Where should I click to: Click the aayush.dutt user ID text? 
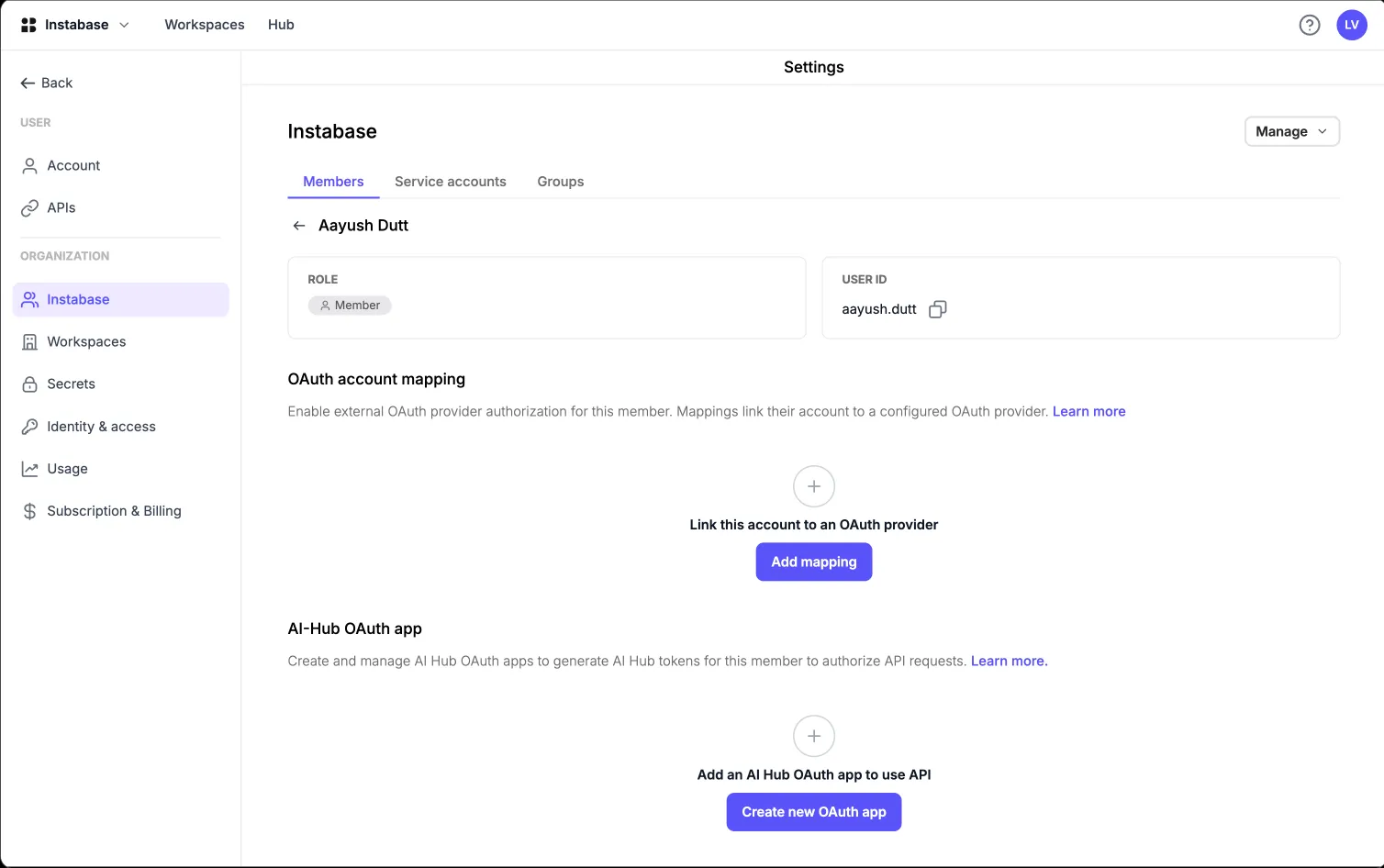pyautogui.click(x=879, y=309)
